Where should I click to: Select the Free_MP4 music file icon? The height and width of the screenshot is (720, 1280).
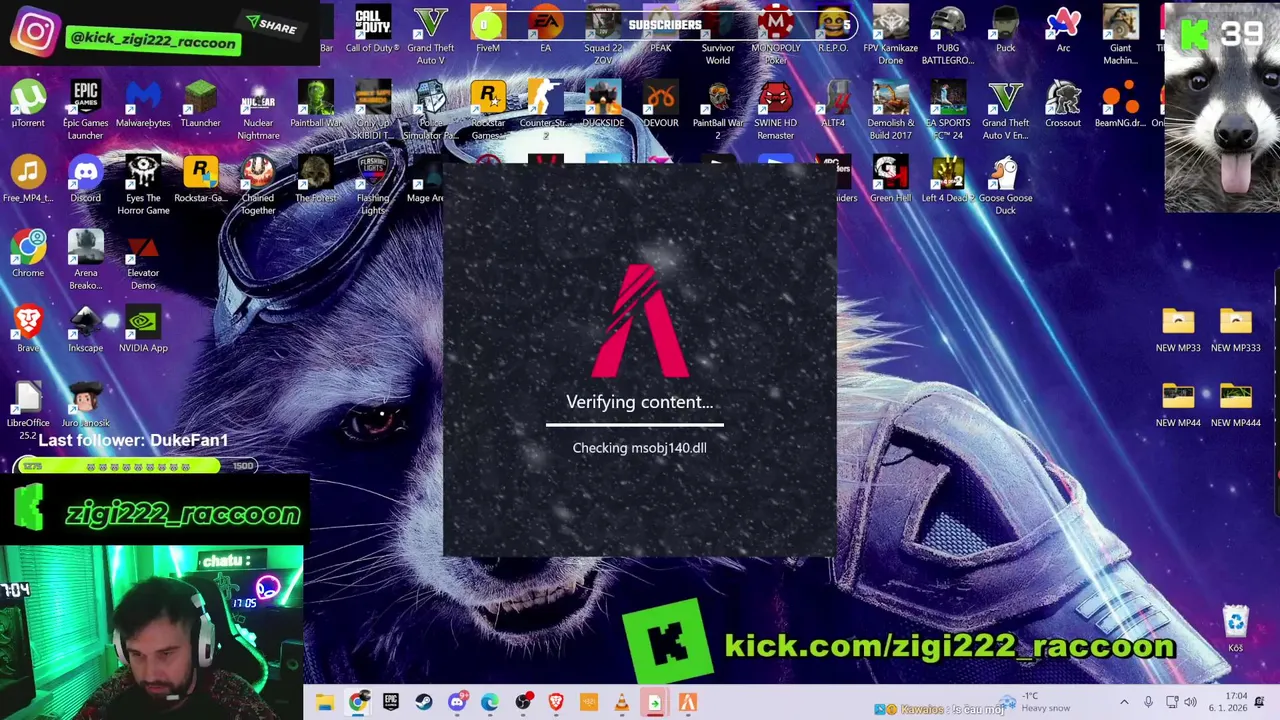coord(28,180)
